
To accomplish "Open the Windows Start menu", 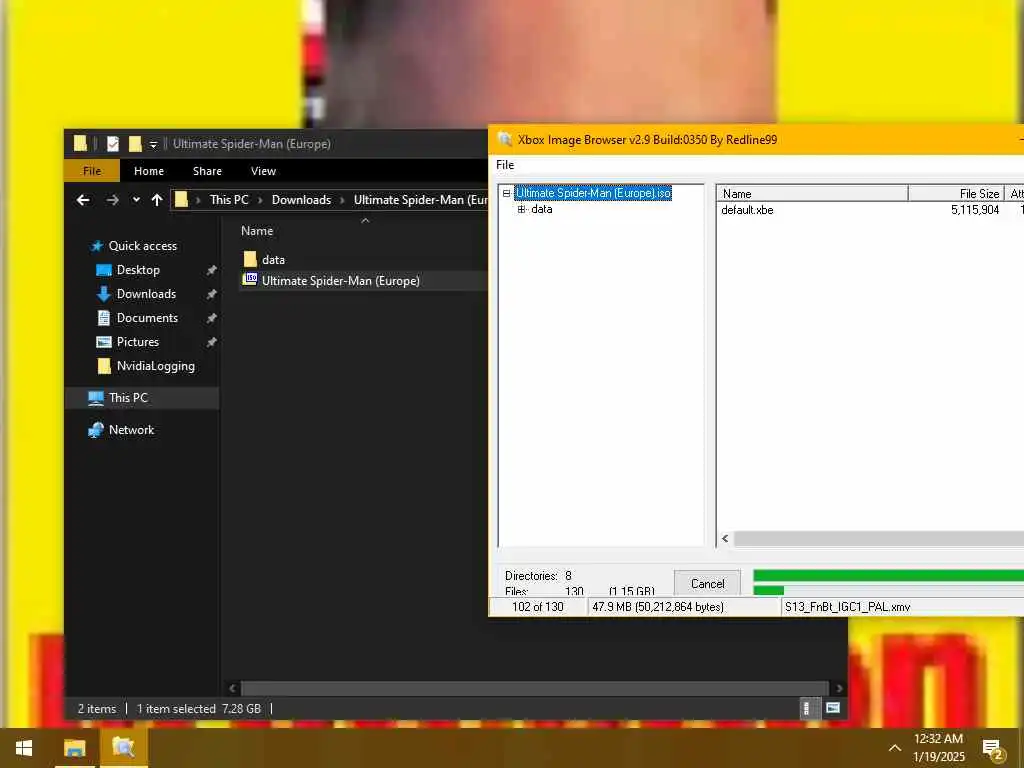I will [25, 748].
